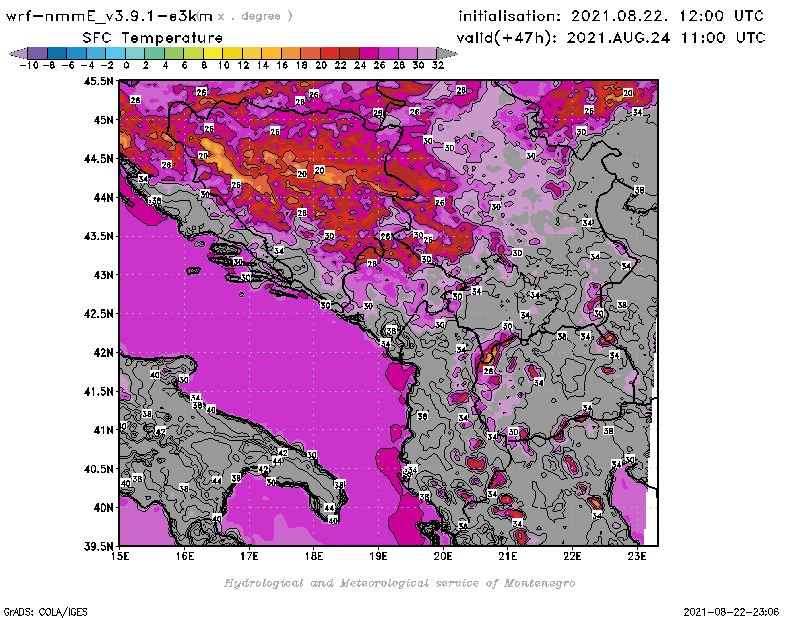Click the '21E' longitude label
Image resolution: width=800 pixels, height=618 pixels.
point(508,556)
